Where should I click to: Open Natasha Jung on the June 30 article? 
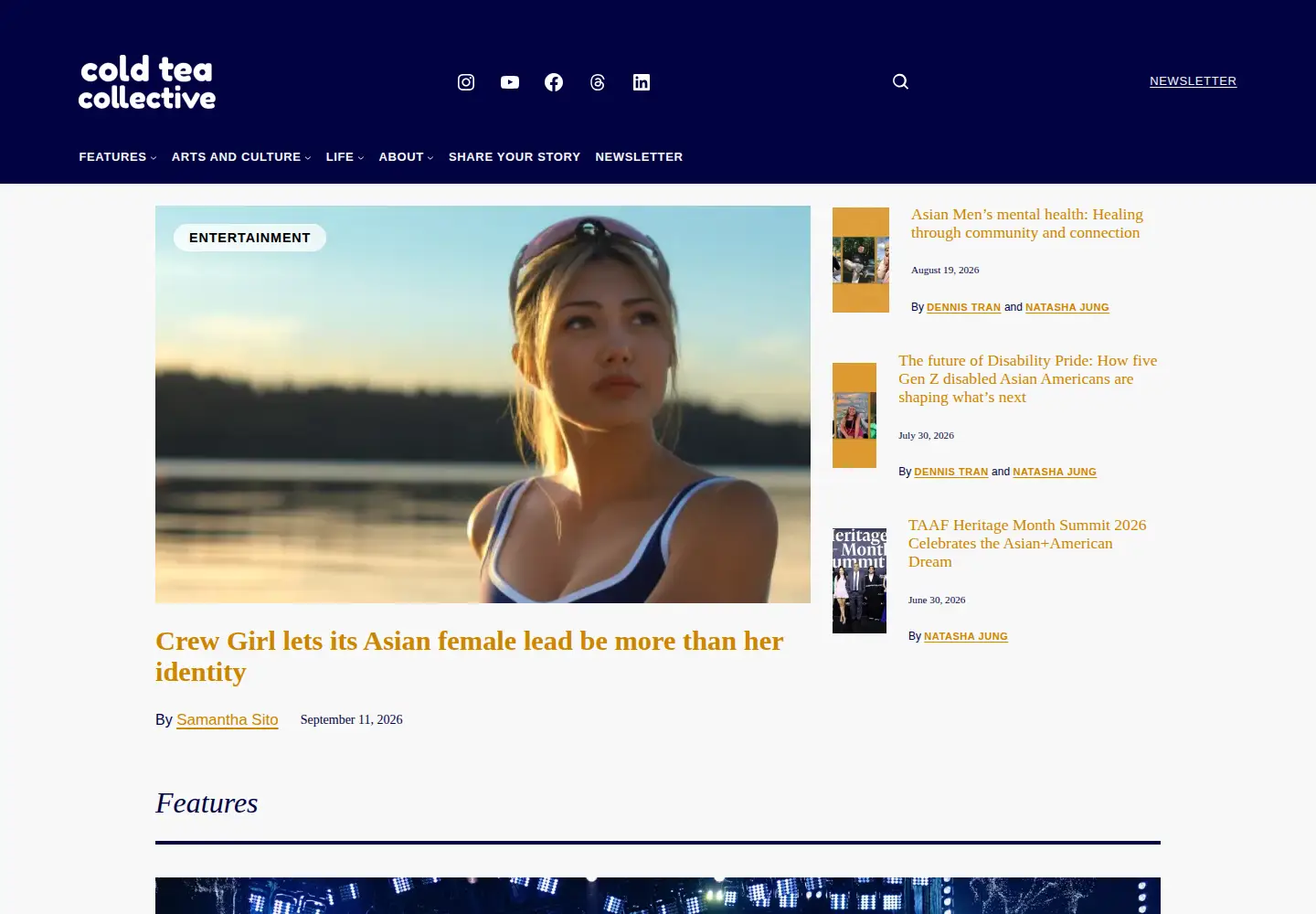[x=966, y=637]
